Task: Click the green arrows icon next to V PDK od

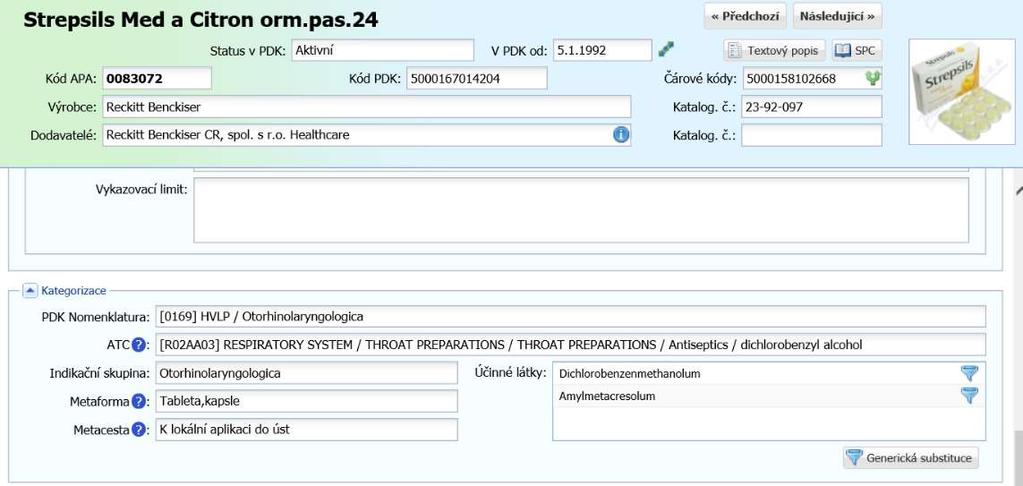Action: pos(666,50)
